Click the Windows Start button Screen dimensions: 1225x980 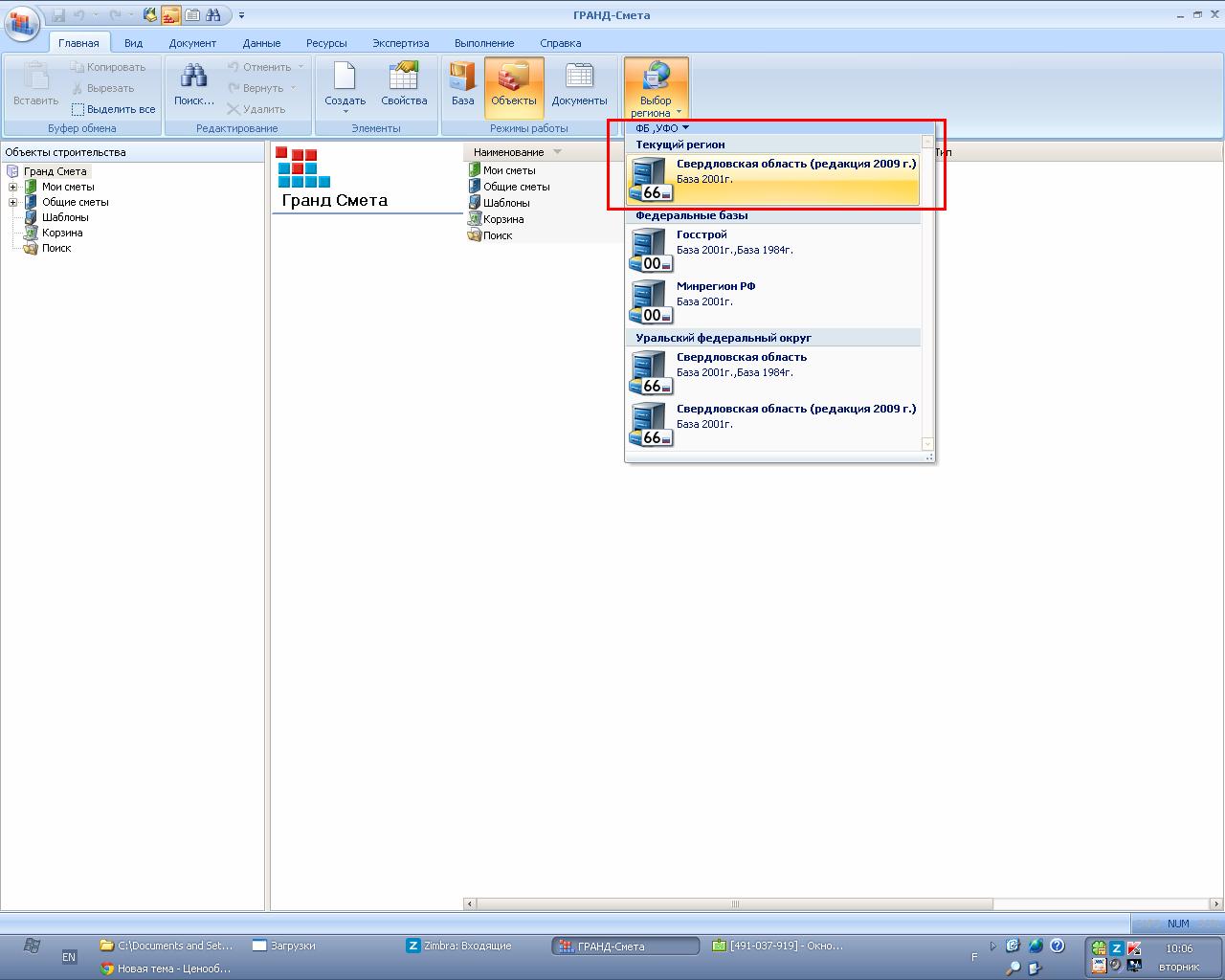pyautogui.click(x=32, y=946)
